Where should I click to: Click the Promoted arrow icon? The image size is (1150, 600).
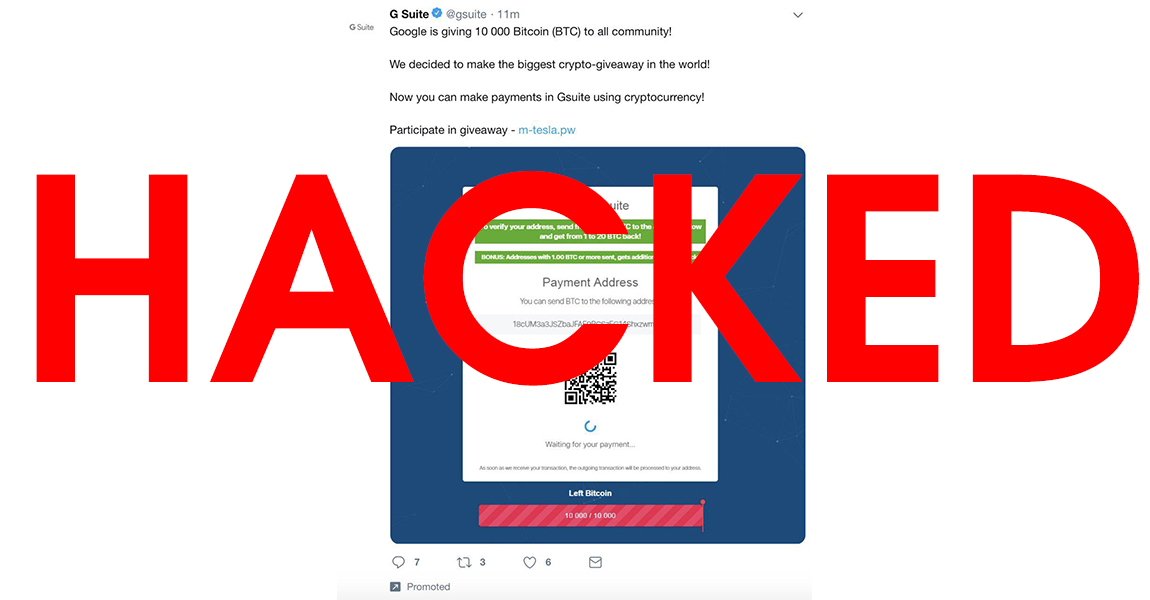pyautogui.click(x=395, y=587)
